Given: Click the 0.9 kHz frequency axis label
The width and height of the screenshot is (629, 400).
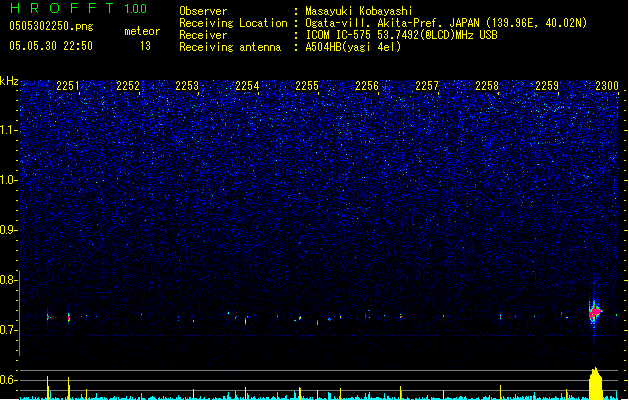Looking at the screenshot, I should (x=9, y=230).
